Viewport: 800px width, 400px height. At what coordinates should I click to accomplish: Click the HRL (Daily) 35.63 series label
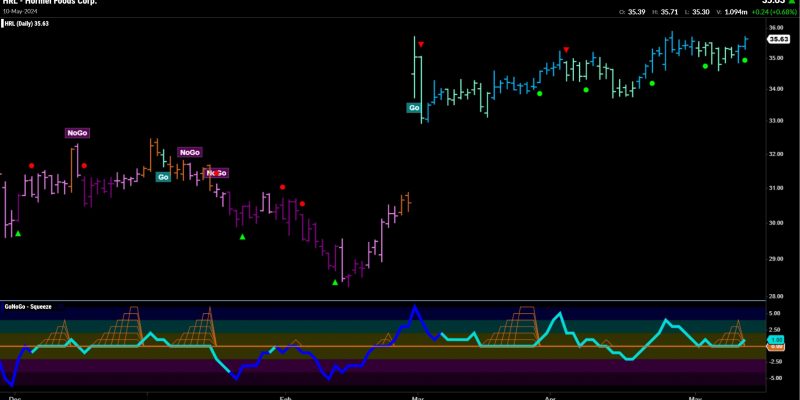click(27, 23)
